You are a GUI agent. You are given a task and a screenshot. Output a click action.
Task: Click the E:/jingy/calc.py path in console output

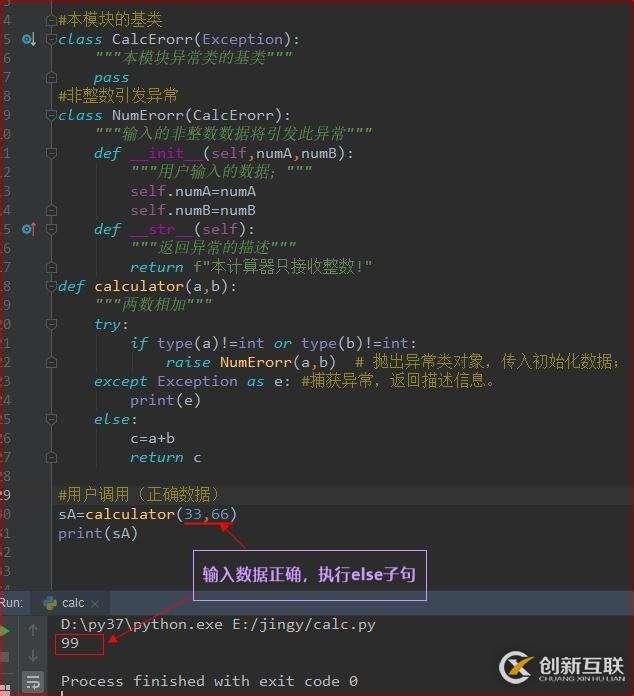click(304, 625)
